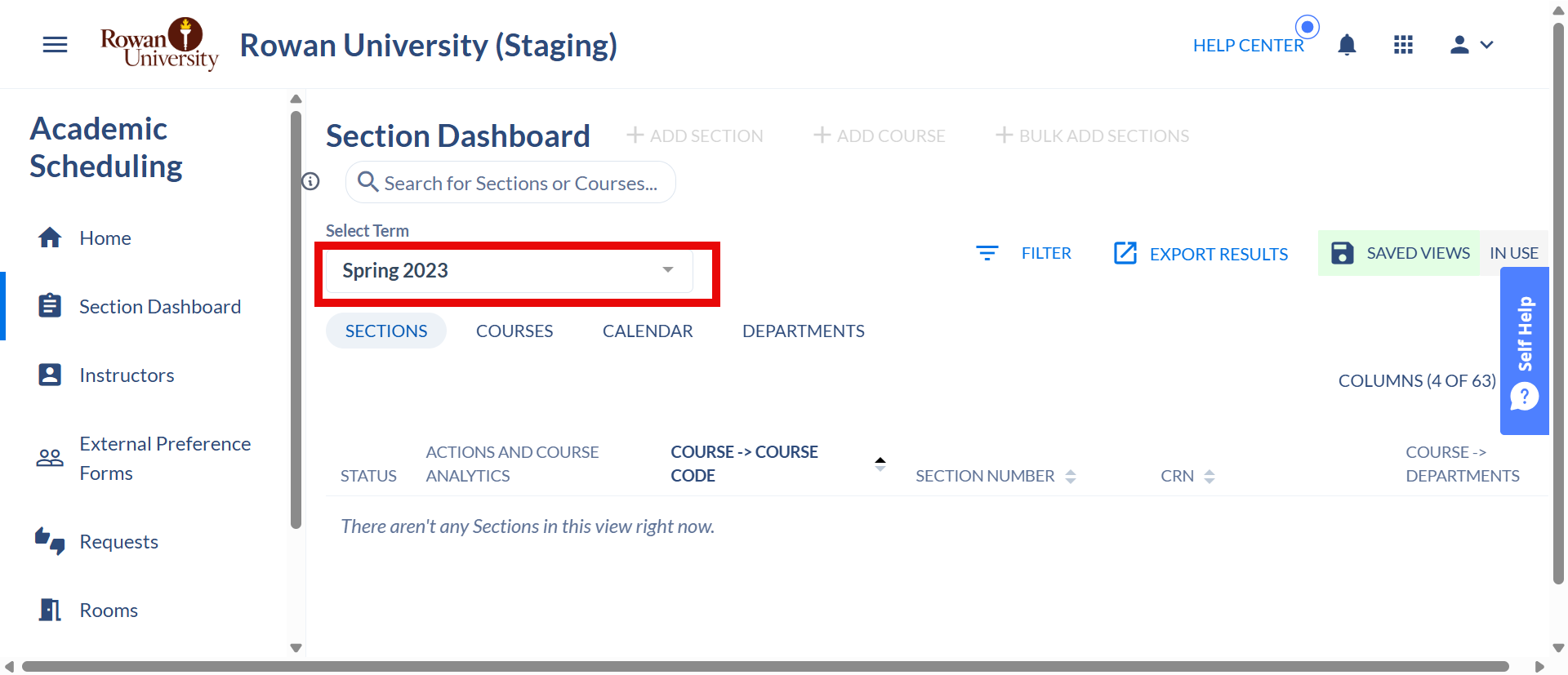Screen dimensions: 1568x675
Task: Sort by Course Code column arrow
Action: click(x=880, y=464)
